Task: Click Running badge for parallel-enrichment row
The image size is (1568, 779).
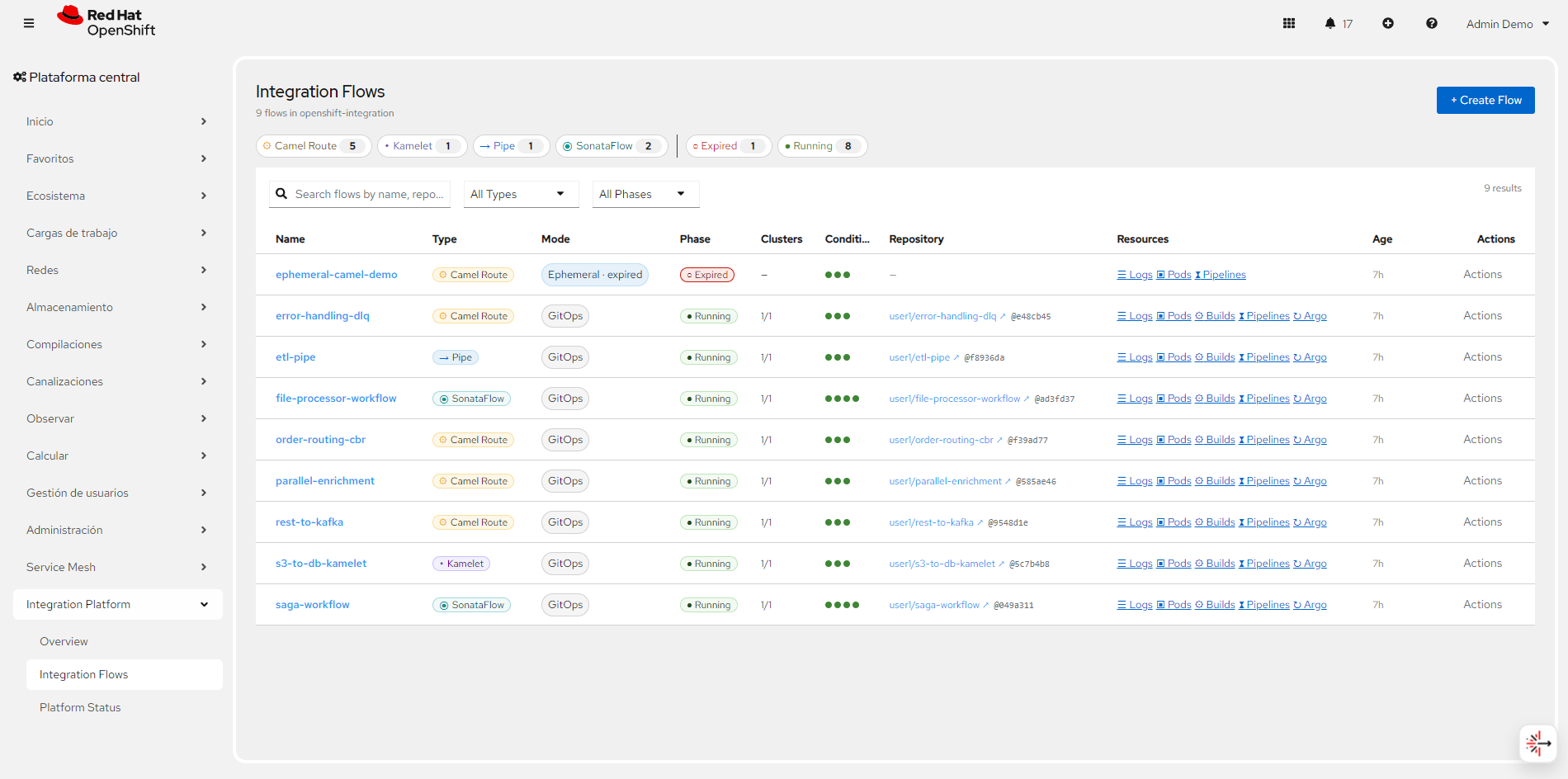Action: tap(709, 481)
